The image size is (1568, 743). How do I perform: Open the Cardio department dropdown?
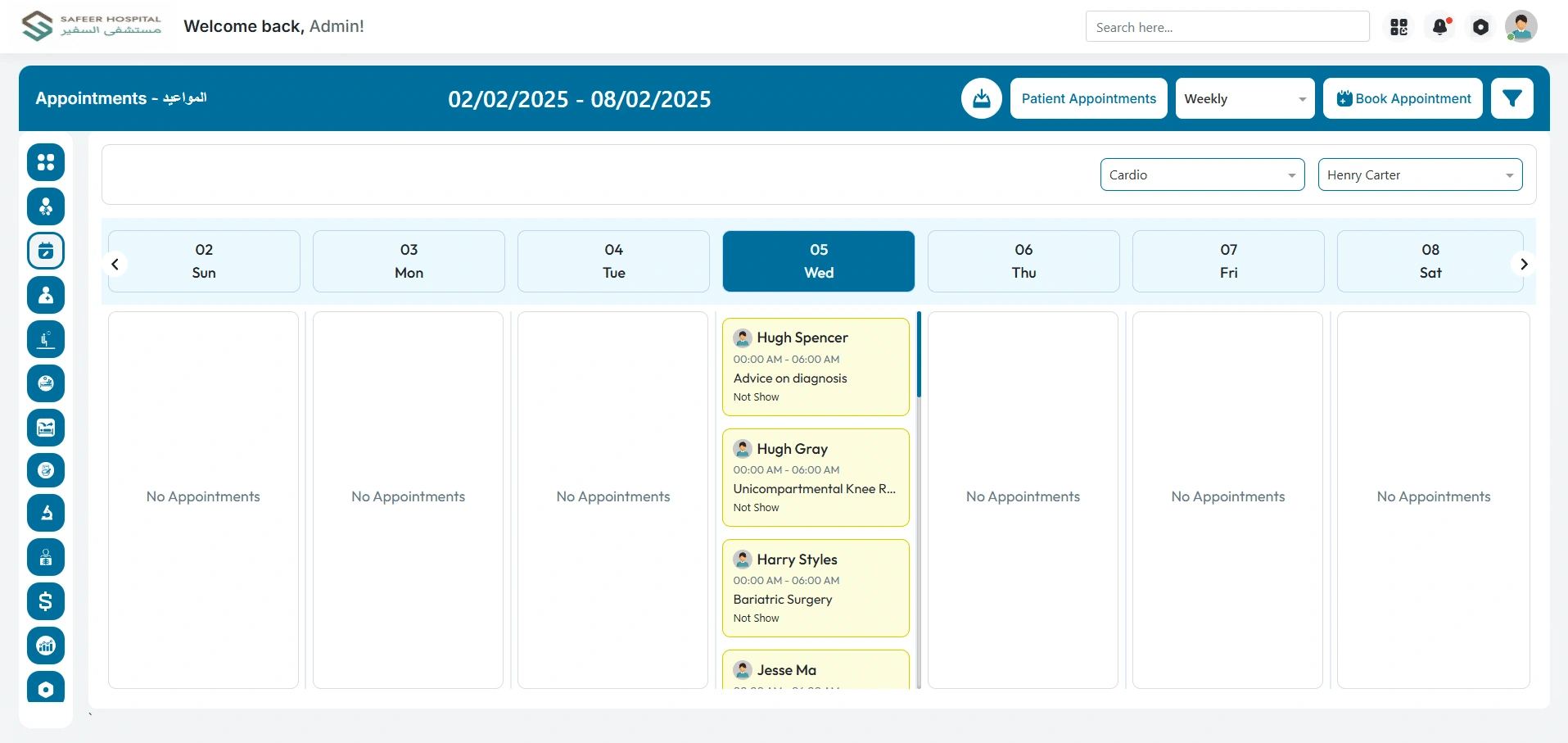tap(1201, 174)
